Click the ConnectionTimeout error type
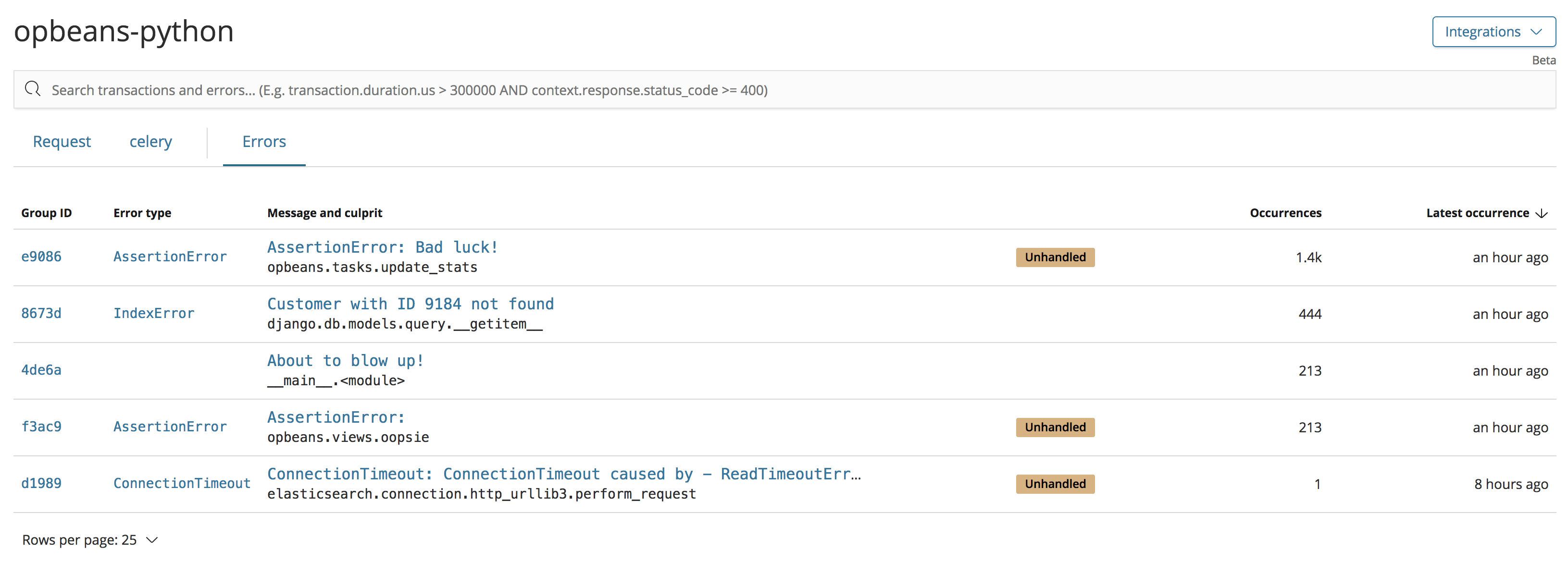 coord(182,483)
